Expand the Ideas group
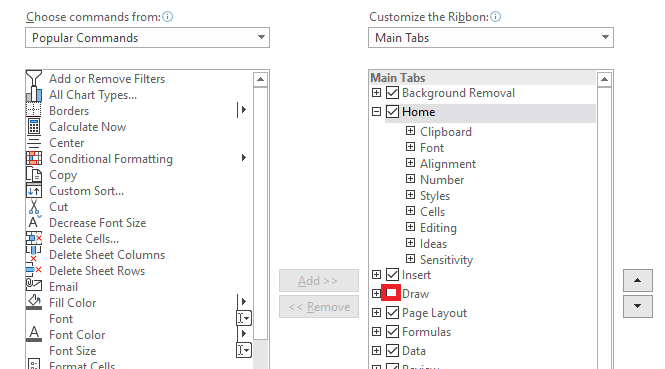Image resolution: width=665 pixels, height=369 pixels. click(x=410, y=243)
